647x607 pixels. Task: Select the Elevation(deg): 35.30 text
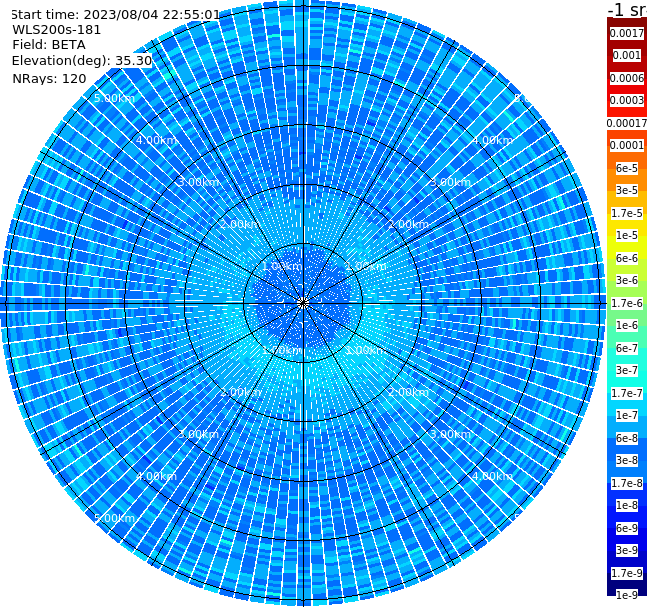[82, 61]
